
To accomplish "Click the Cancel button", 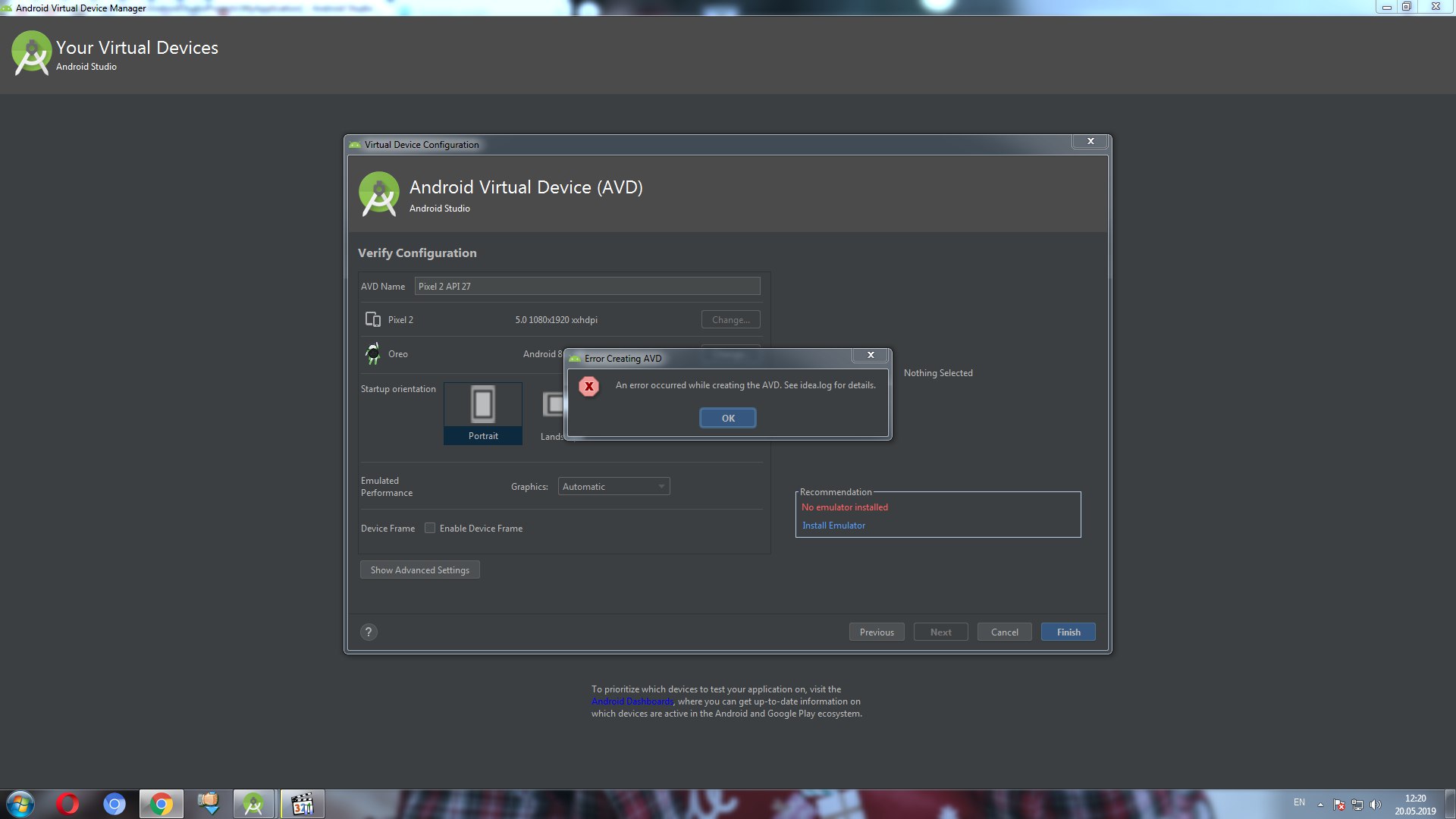I will pos(1004,632).
